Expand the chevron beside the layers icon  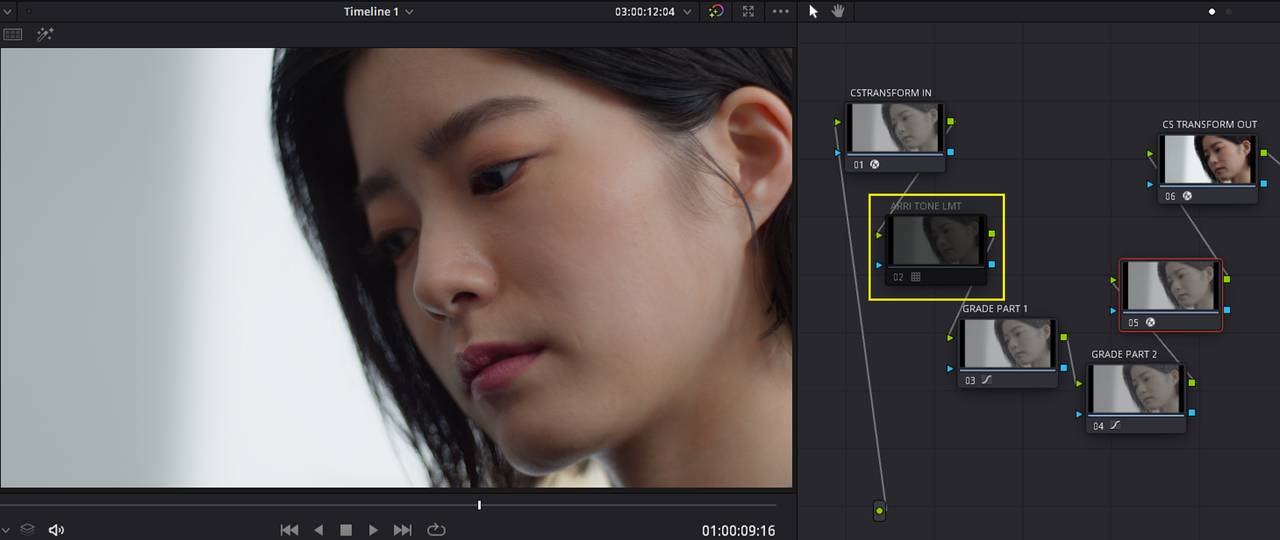pyautogui.click(x=7, y=530)
